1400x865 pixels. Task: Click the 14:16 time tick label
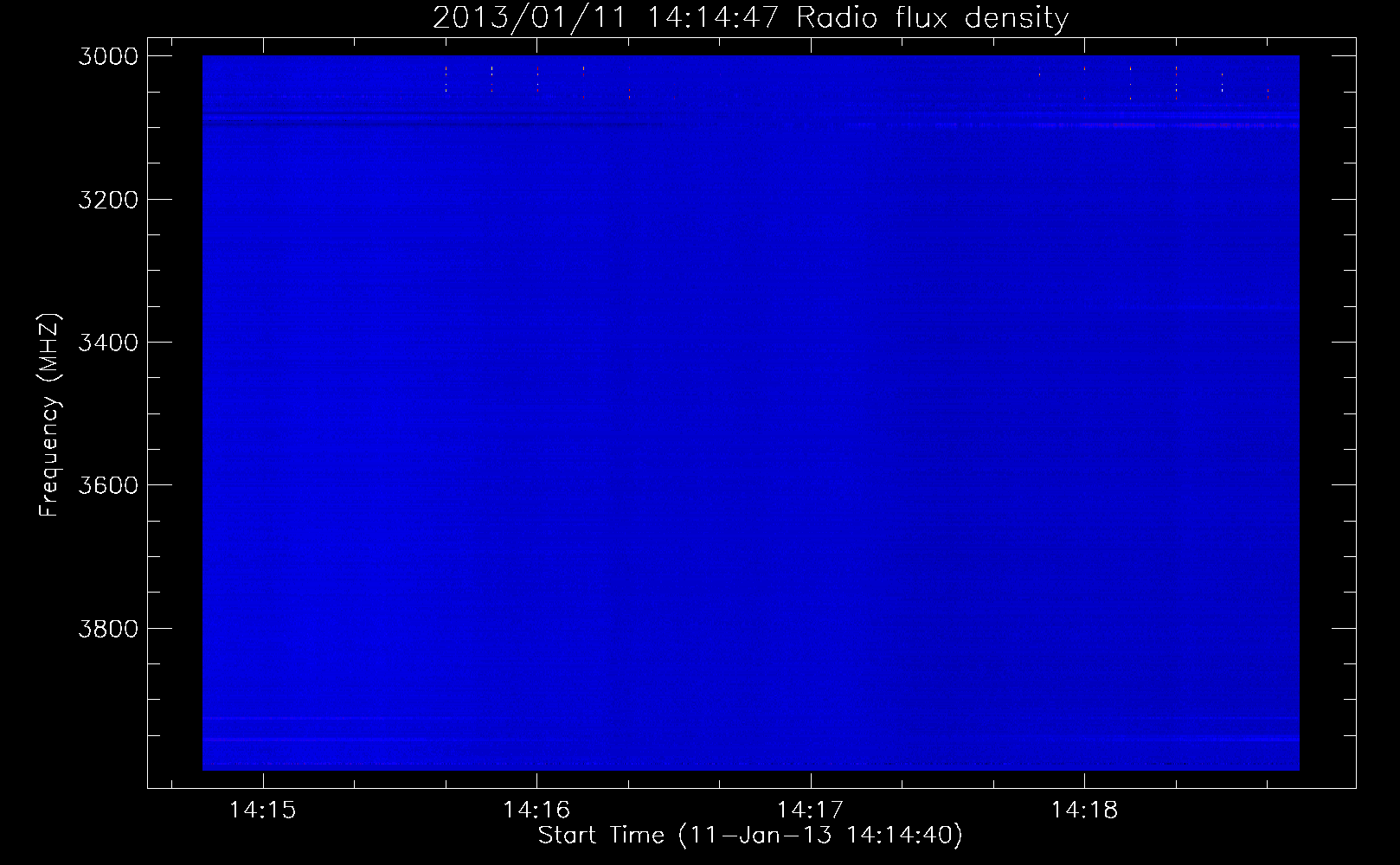536,811
